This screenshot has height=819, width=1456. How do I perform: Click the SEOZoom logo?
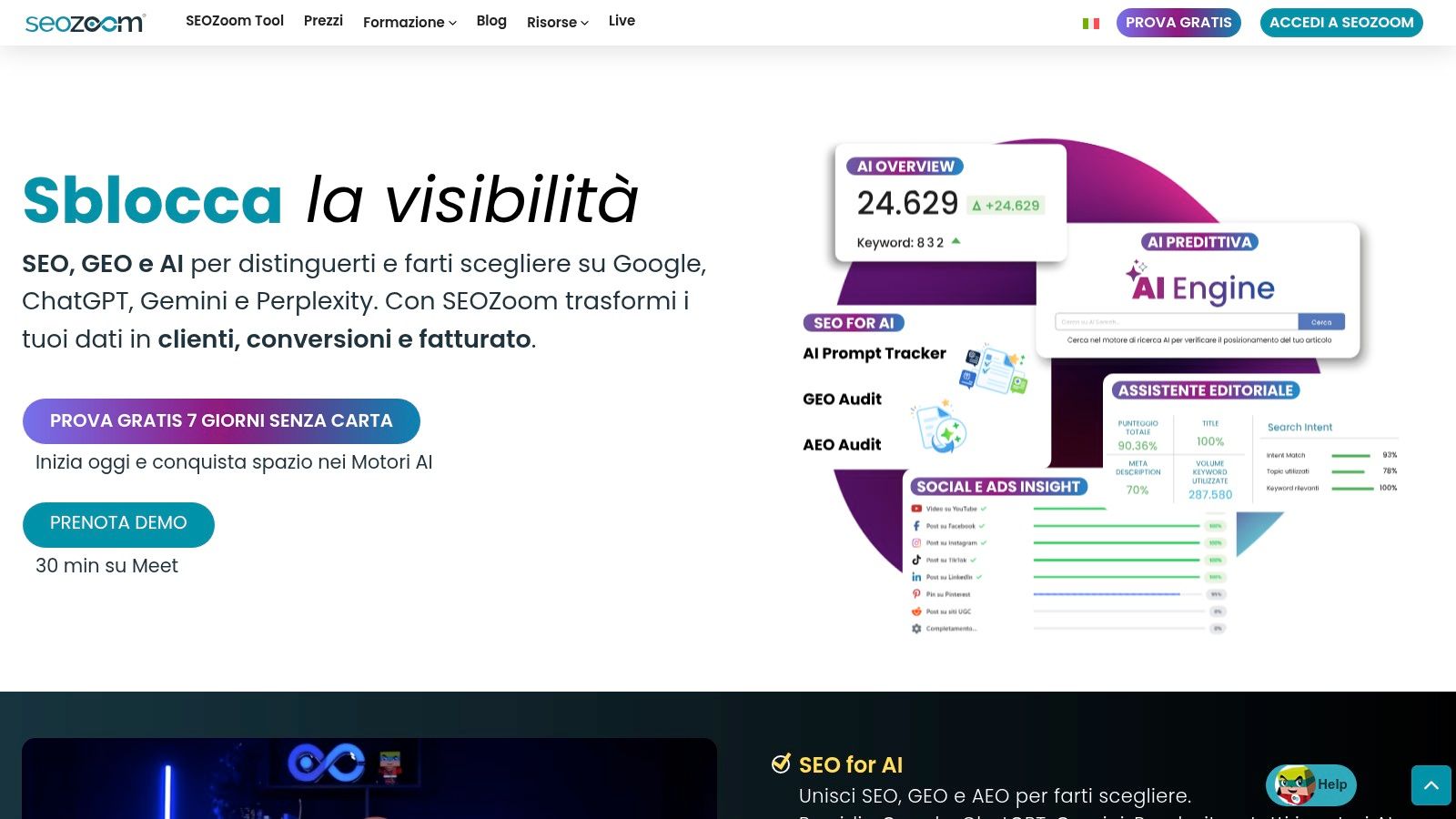coord(85,23)
